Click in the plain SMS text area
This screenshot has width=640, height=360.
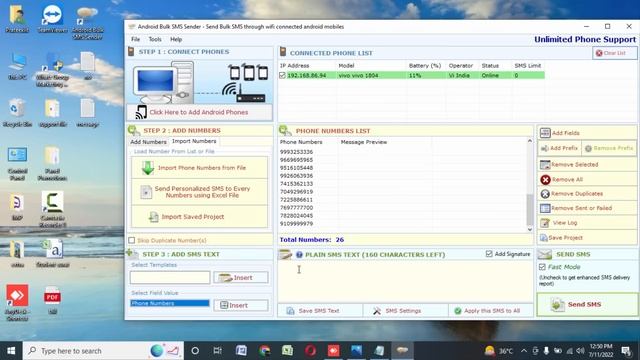(x=405, y=282)
